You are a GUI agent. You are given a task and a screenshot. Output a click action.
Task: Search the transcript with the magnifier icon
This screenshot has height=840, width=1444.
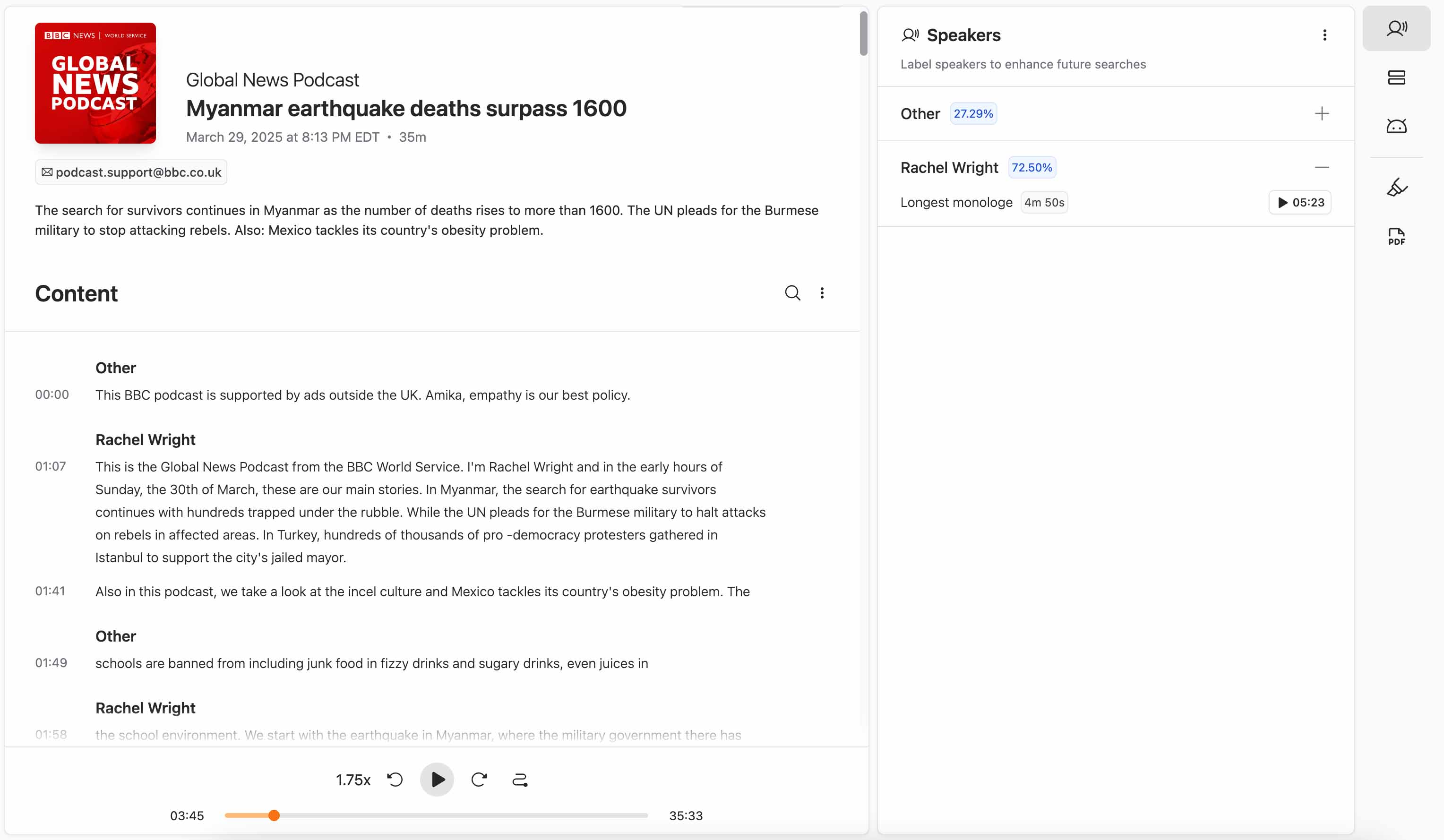[x=792, y=293]
